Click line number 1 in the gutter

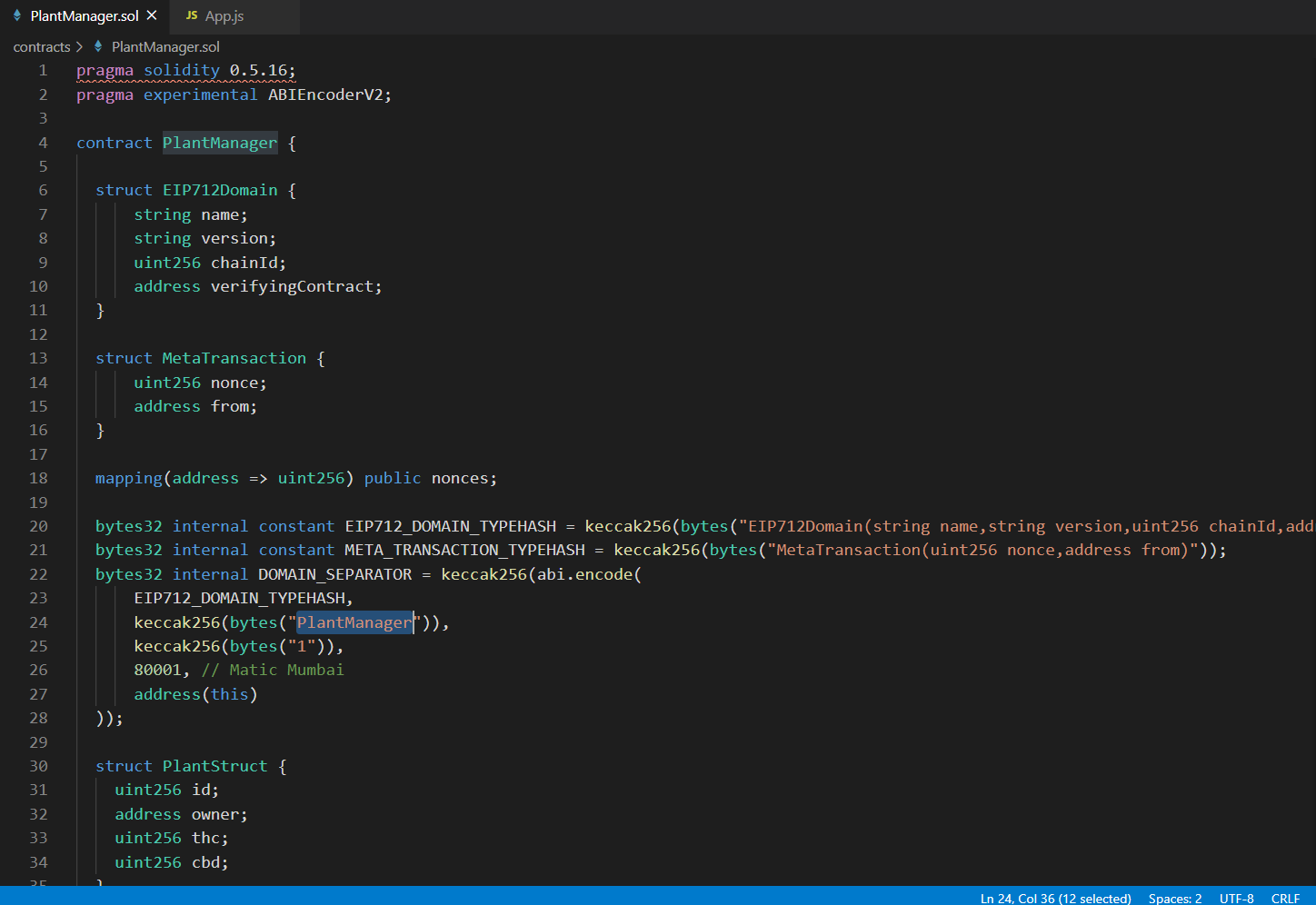[x=43, y=70]
